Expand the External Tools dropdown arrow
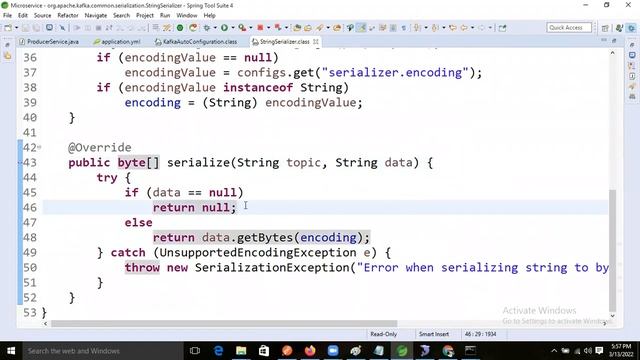This screenshot has width=640, height=360. click(x=251, y=28)
